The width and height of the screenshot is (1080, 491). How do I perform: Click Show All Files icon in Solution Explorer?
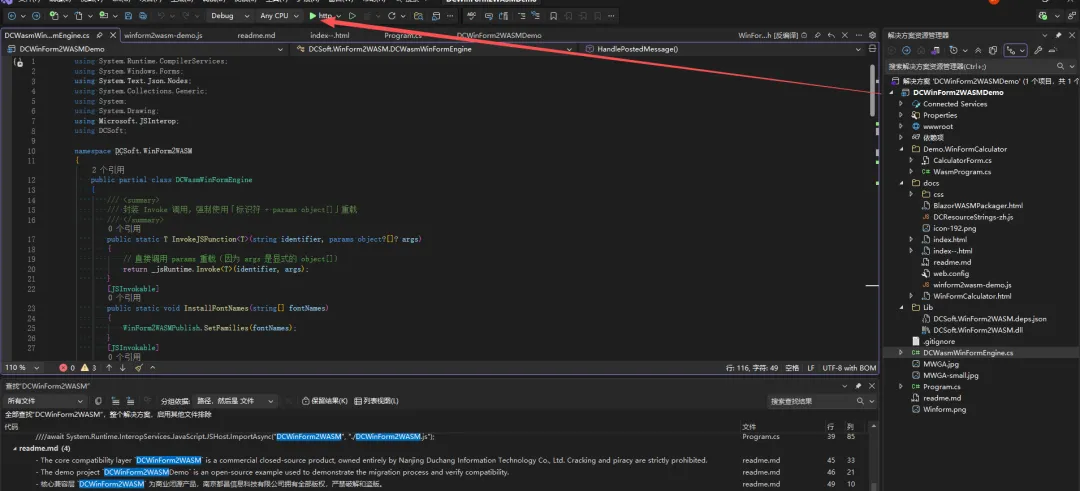(993, 50)
